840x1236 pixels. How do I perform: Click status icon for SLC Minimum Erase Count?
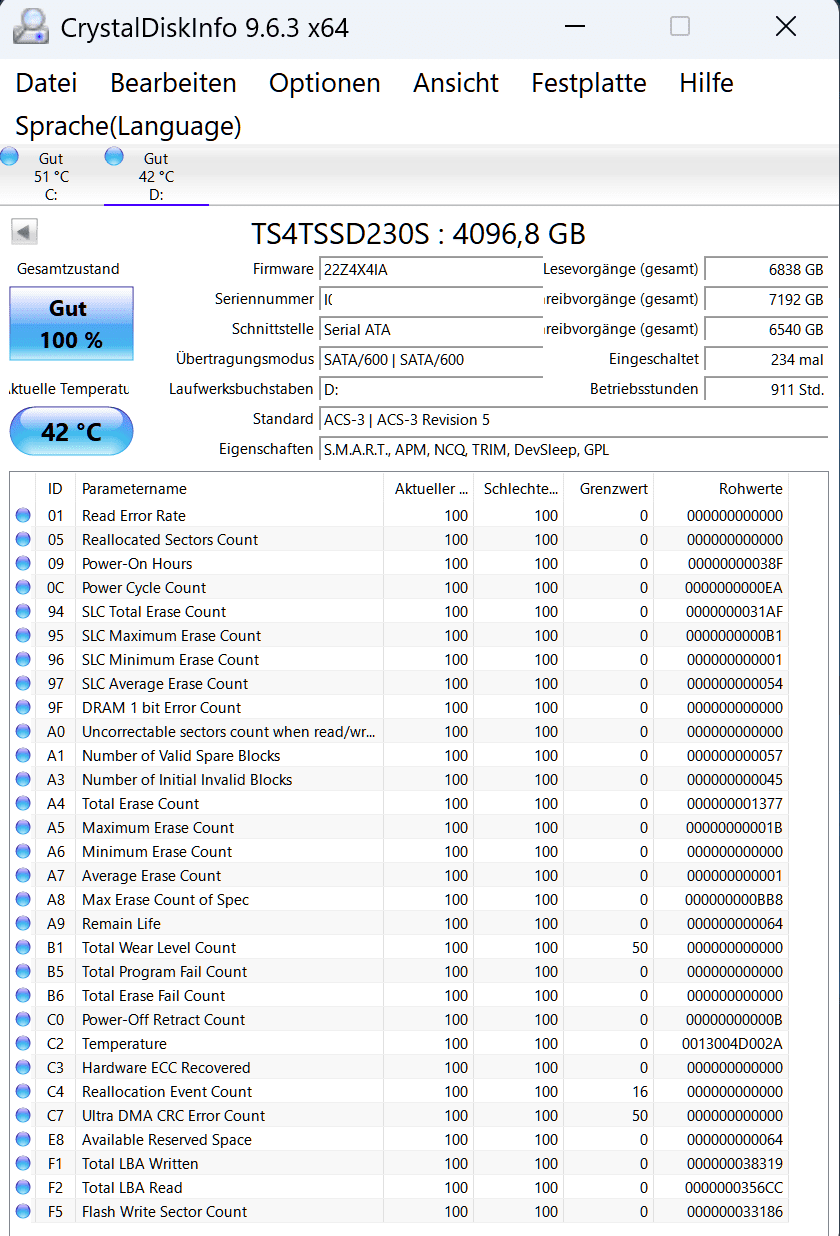pyautogui.click(x=23, y=660)
